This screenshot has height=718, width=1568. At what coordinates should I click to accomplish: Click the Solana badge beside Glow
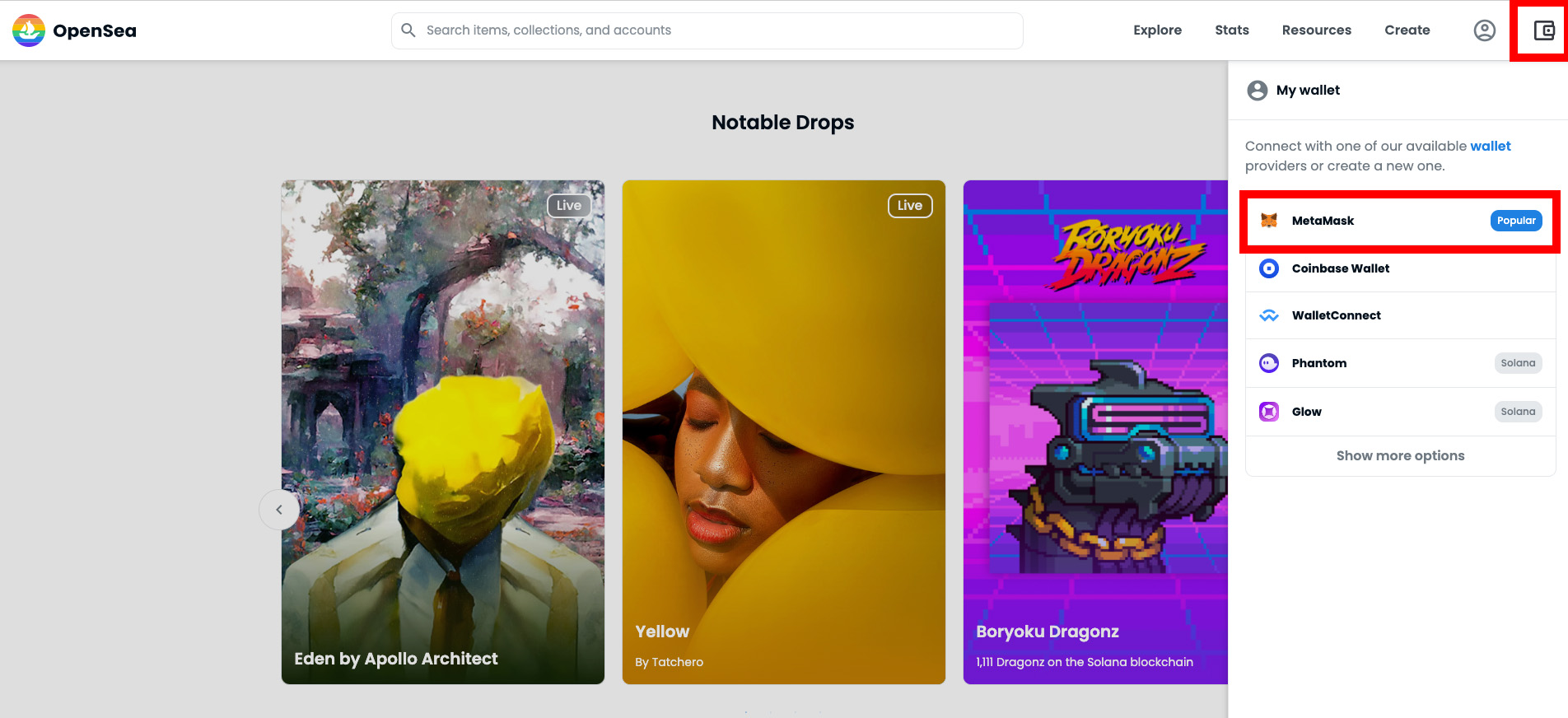(x=1518, y=412)
